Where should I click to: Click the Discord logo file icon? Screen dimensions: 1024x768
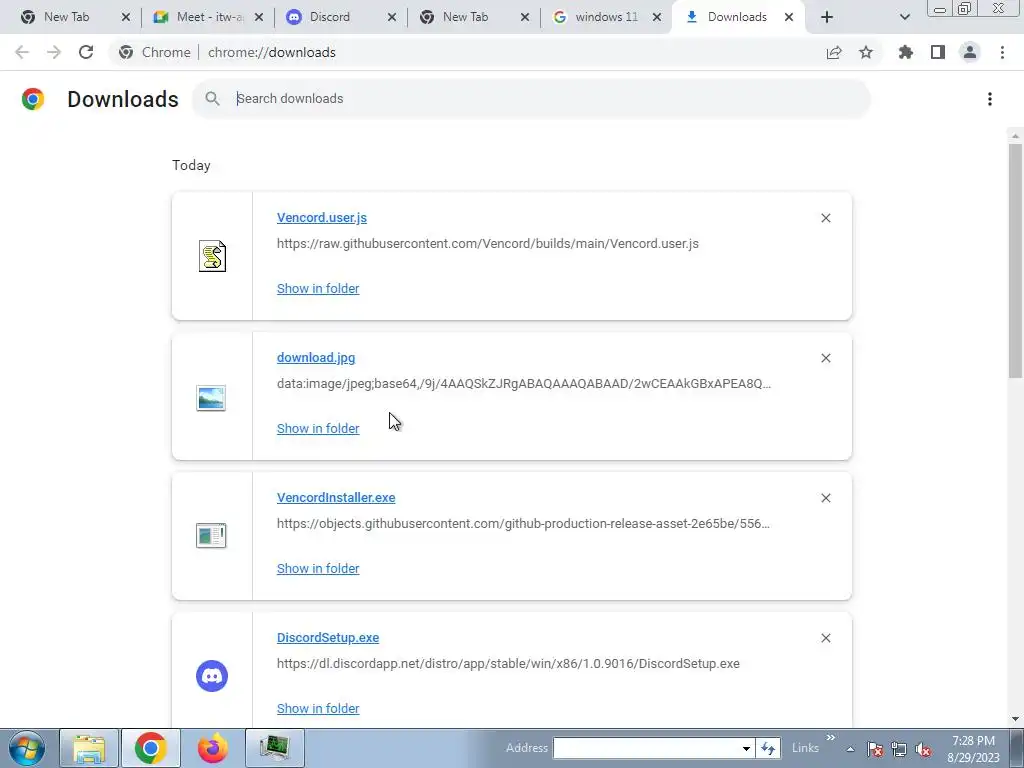pyautogui.click(x=212, y=675)
